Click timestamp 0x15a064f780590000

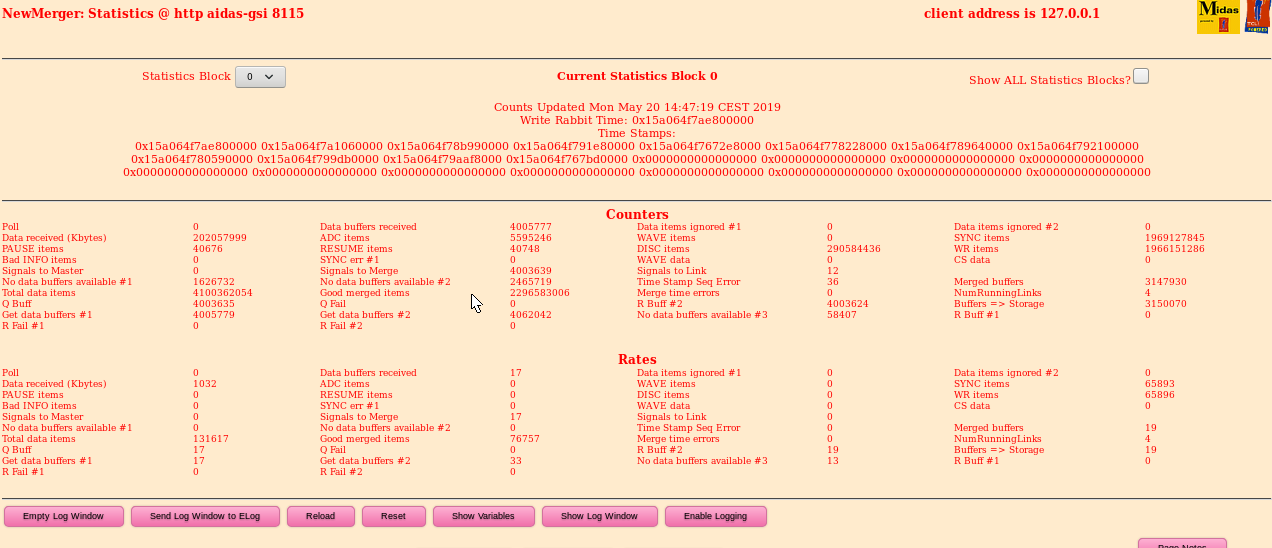192,159
